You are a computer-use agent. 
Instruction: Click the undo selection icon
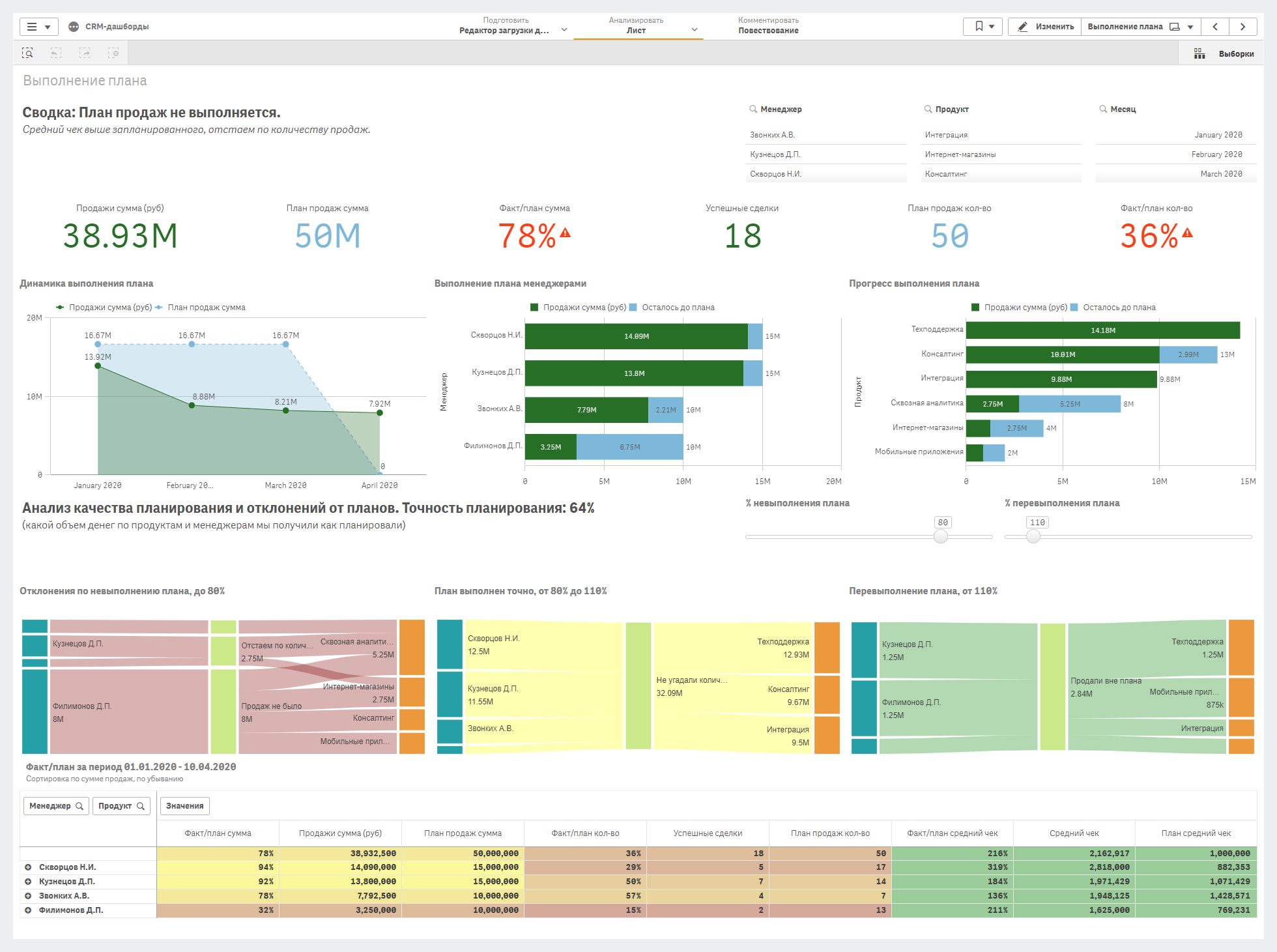(57, 53)
